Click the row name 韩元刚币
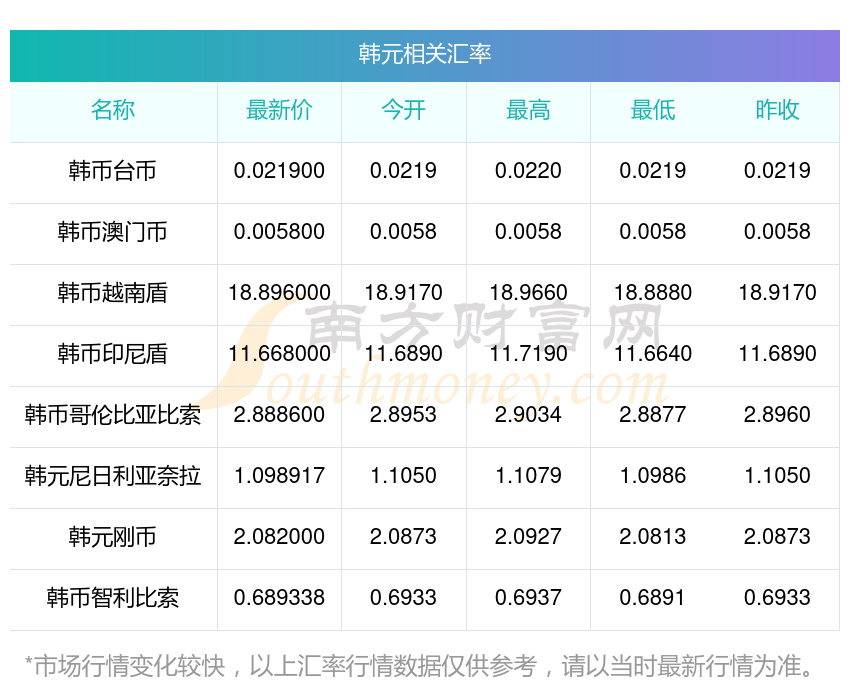Image resolution: width=850 pixels, height=698 pixels. pyautogui.click(x=113, y=537)
